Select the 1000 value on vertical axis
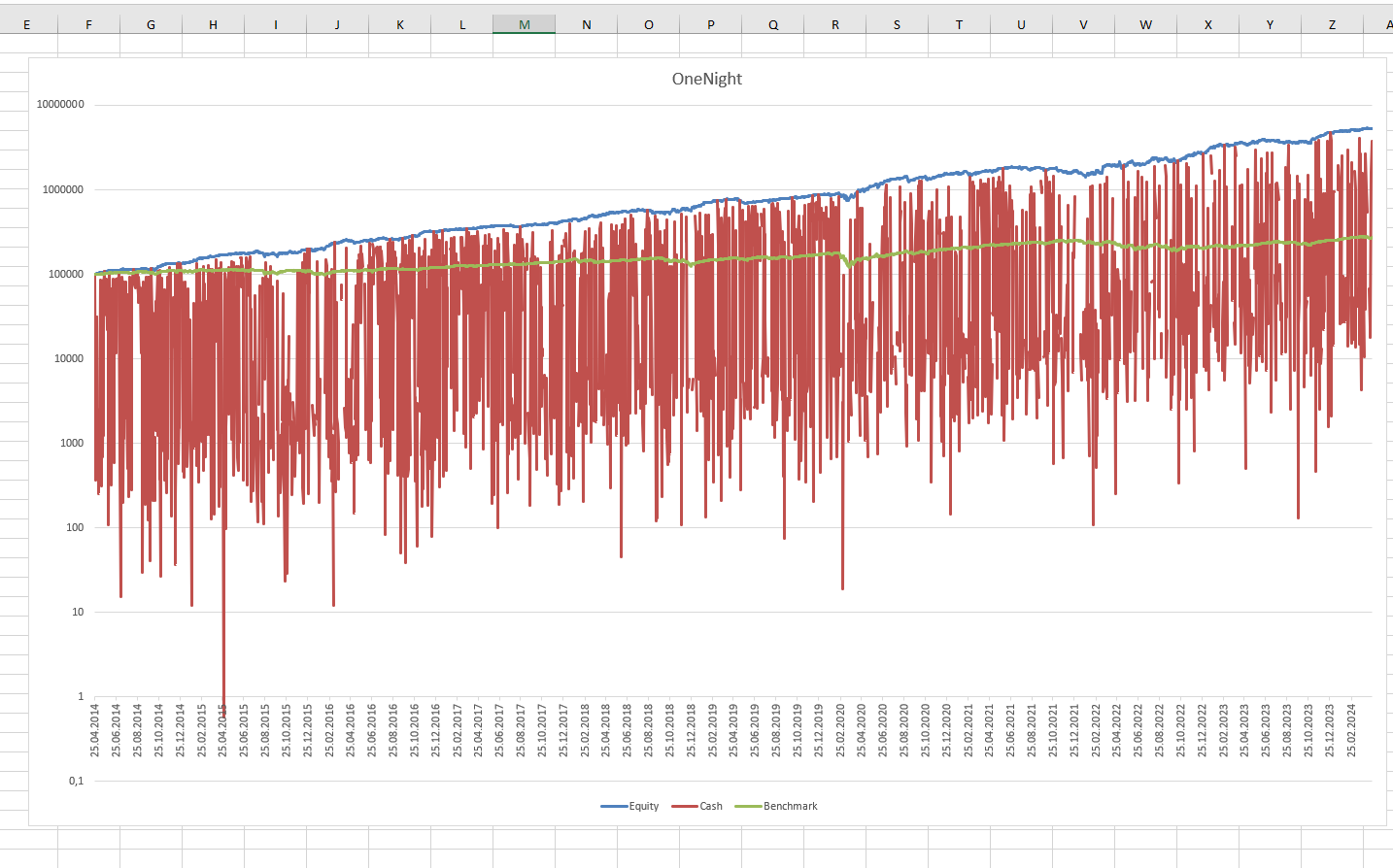The height and width of the screenshot is (868, 1393). (x=72, y=443)
